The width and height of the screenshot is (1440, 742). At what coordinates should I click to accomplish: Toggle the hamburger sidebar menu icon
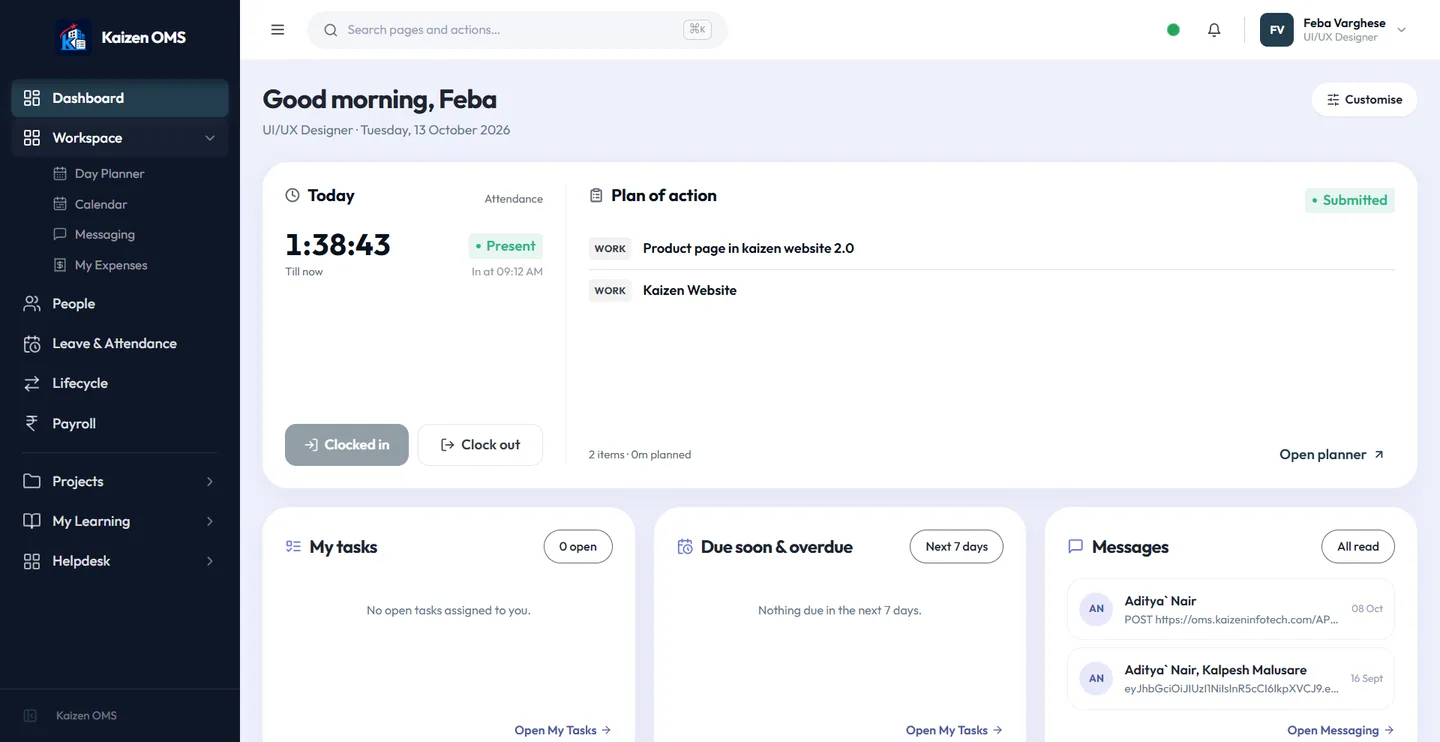point(278,30)
